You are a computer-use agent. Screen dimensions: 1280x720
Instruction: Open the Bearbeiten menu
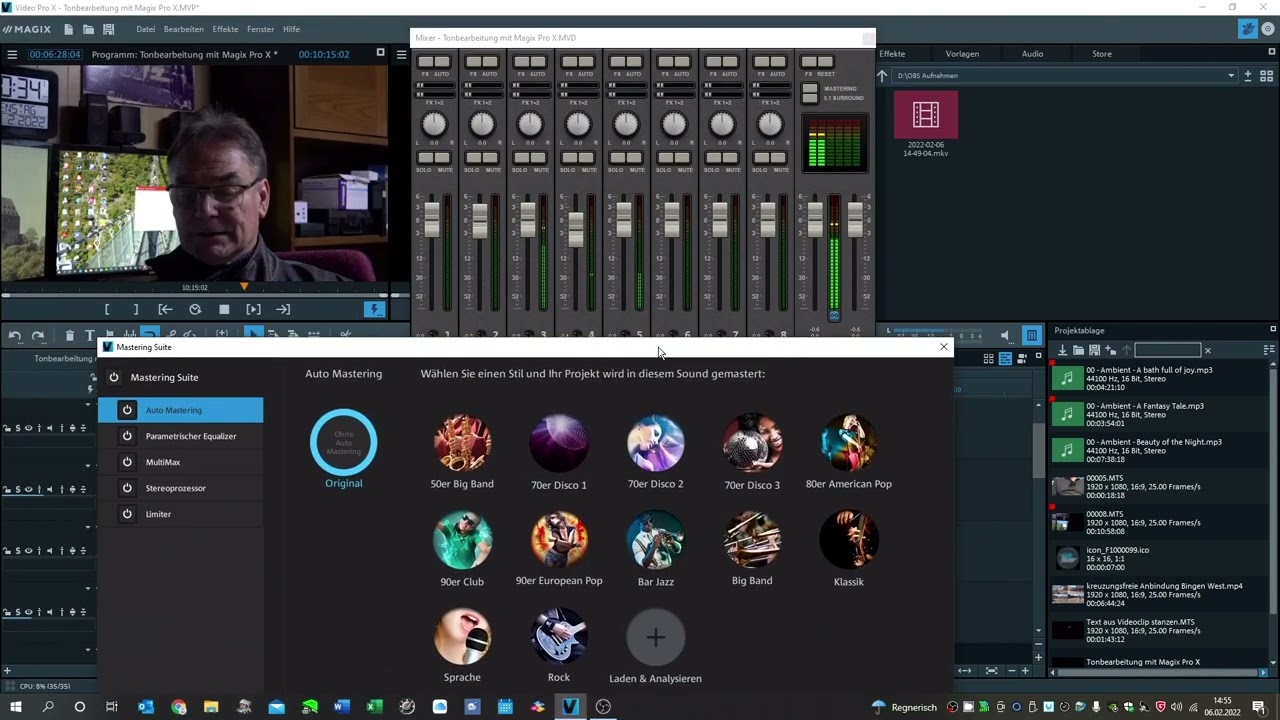click(x=184, y=29)
